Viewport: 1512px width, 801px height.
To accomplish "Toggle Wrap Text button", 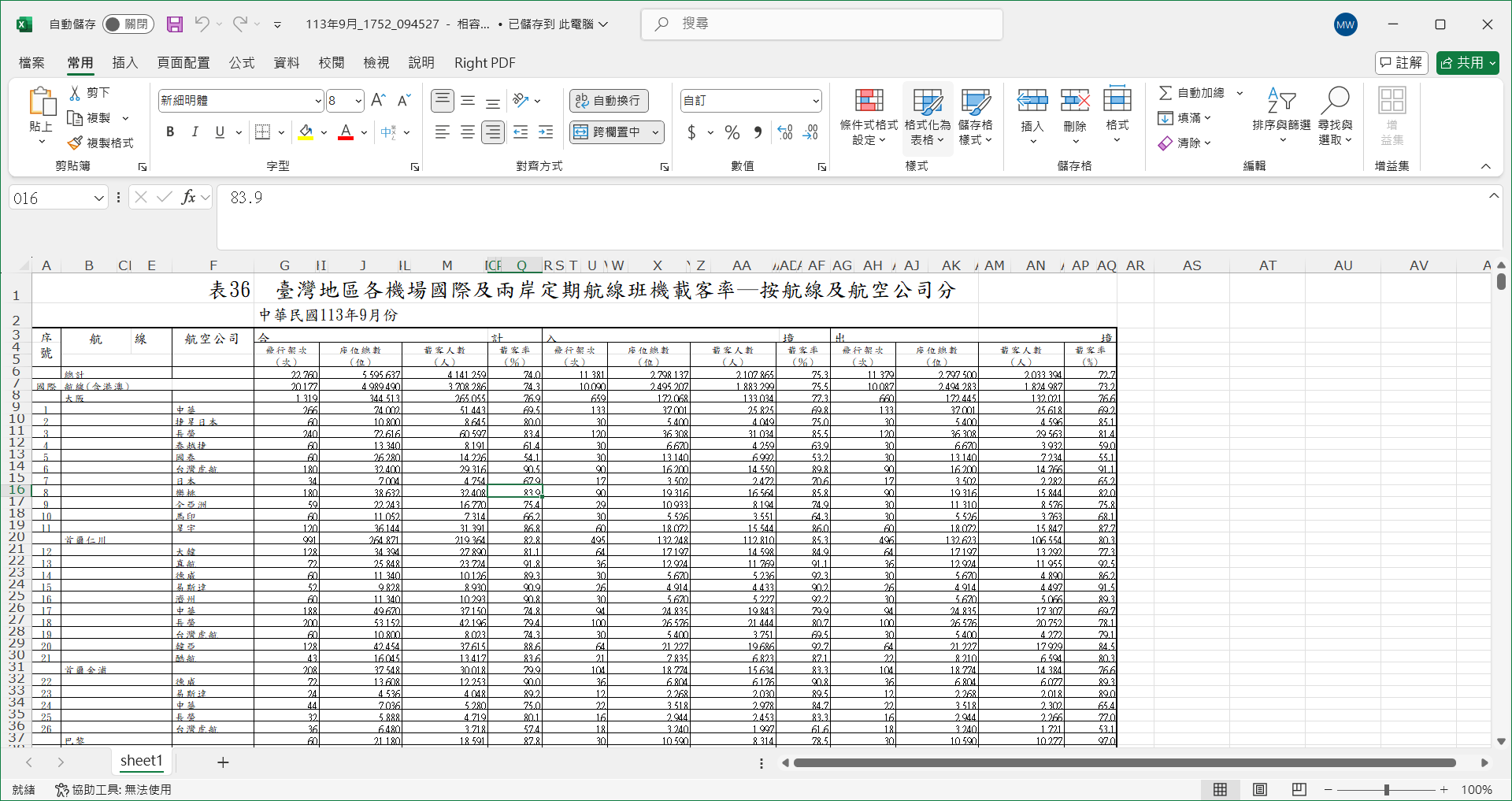I will click(609, 101).
